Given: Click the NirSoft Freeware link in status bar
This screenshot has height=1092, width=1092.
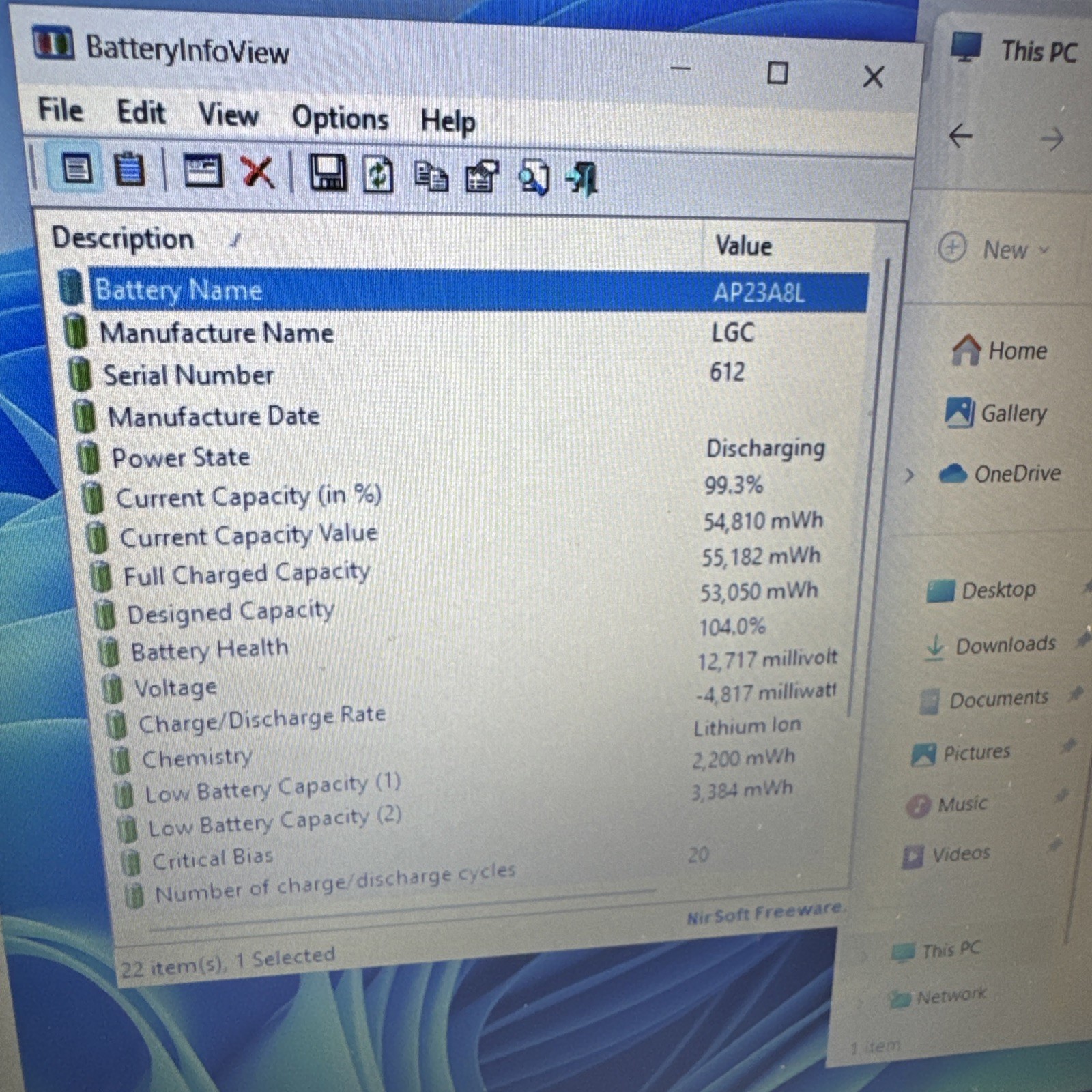Looking at the screenshot, I should (766, 913).
